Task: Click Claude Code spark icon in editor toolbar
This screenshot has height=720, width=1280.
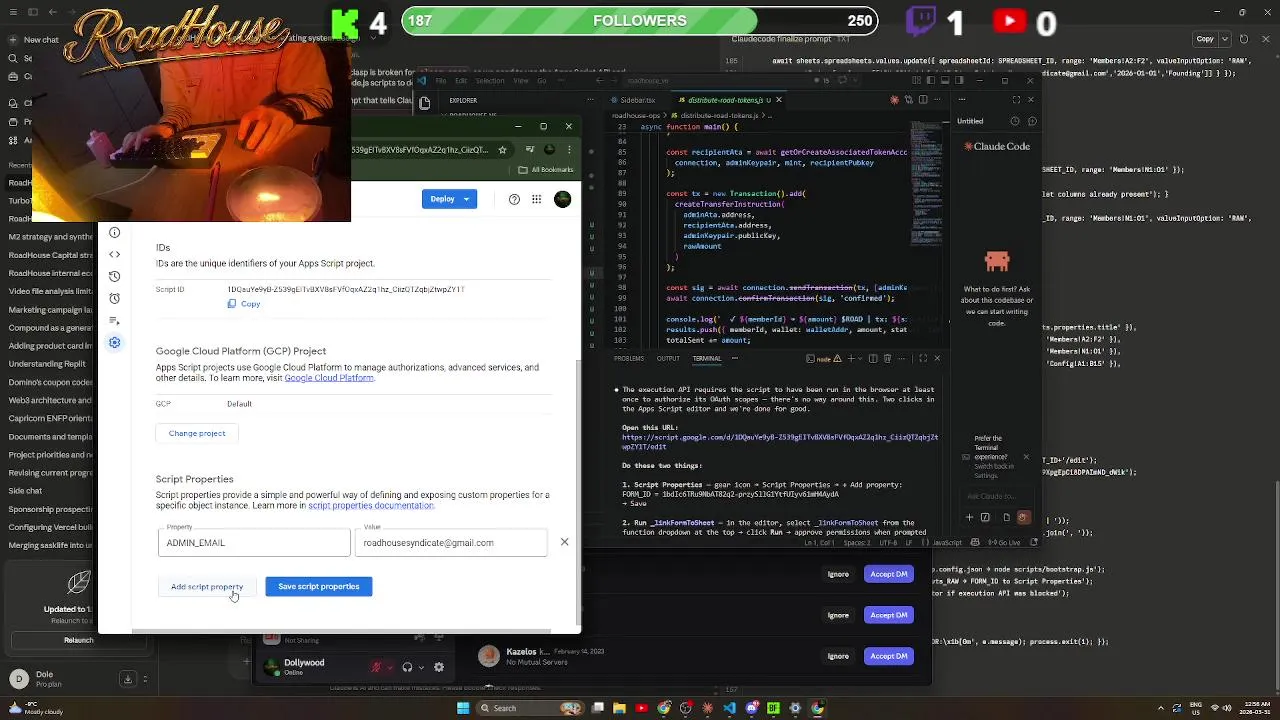Action: coord(895,100)
